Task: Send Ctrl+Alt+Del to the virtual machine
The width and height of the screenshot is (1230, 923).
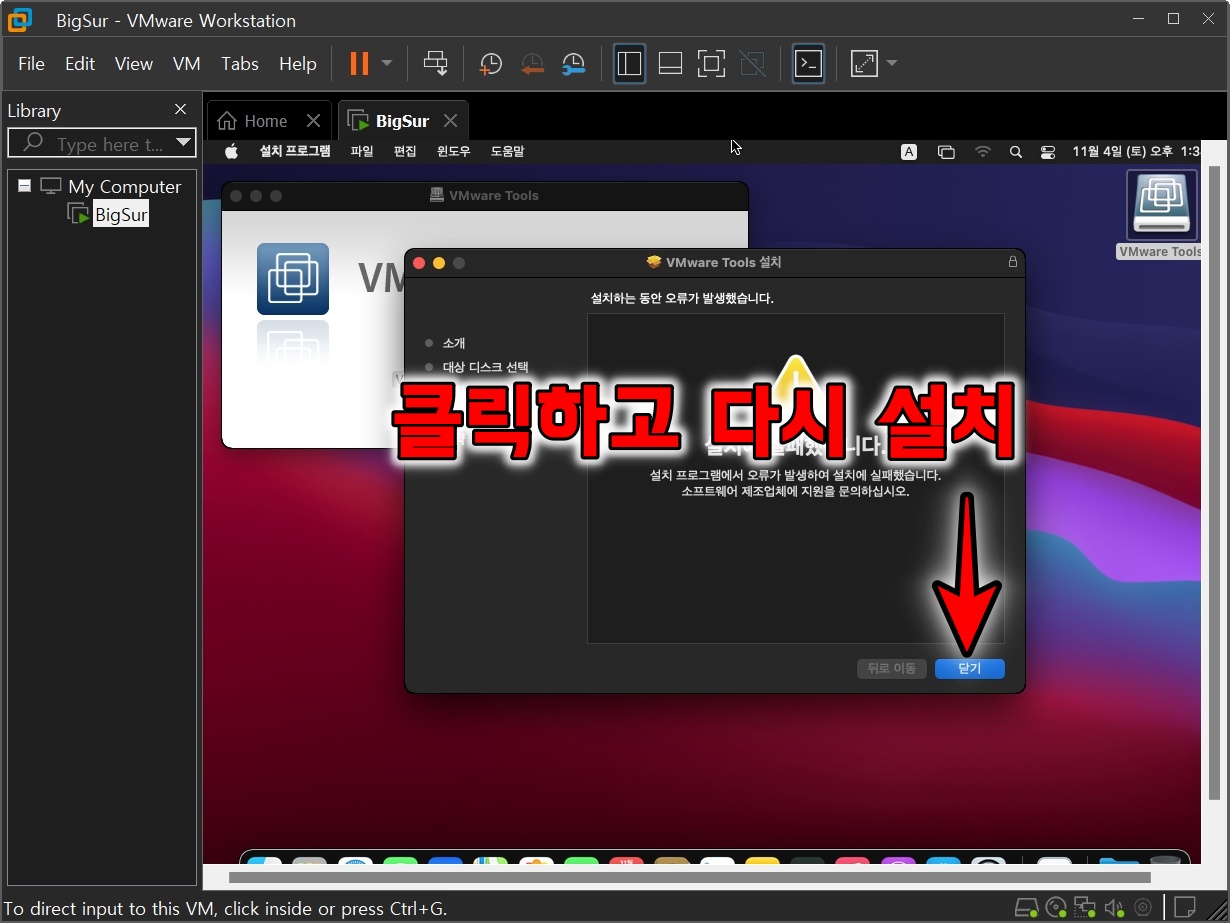Action: pos(436,64)
